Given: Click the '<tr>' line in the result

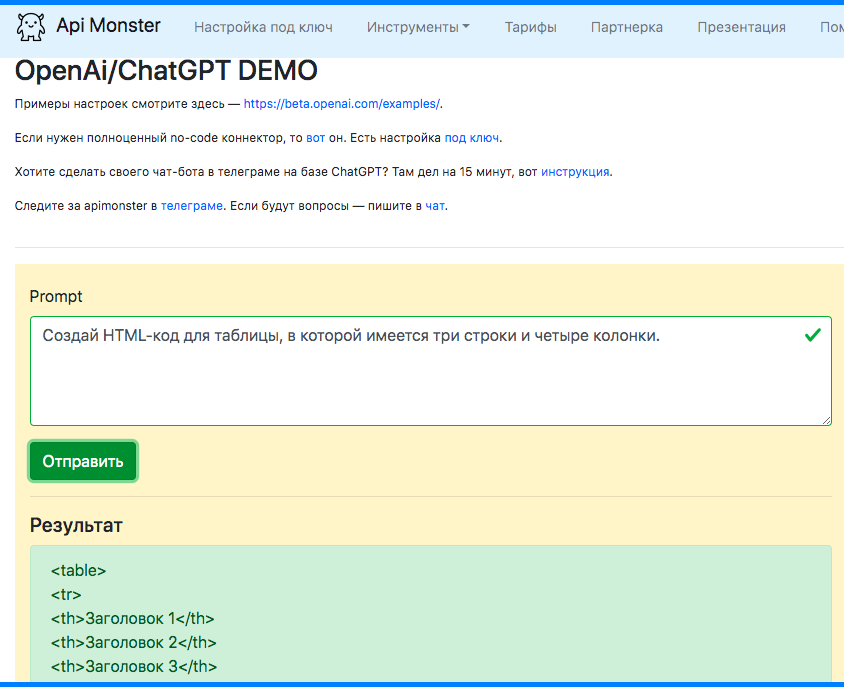Looking at the screenshot, I should point(66,594).
